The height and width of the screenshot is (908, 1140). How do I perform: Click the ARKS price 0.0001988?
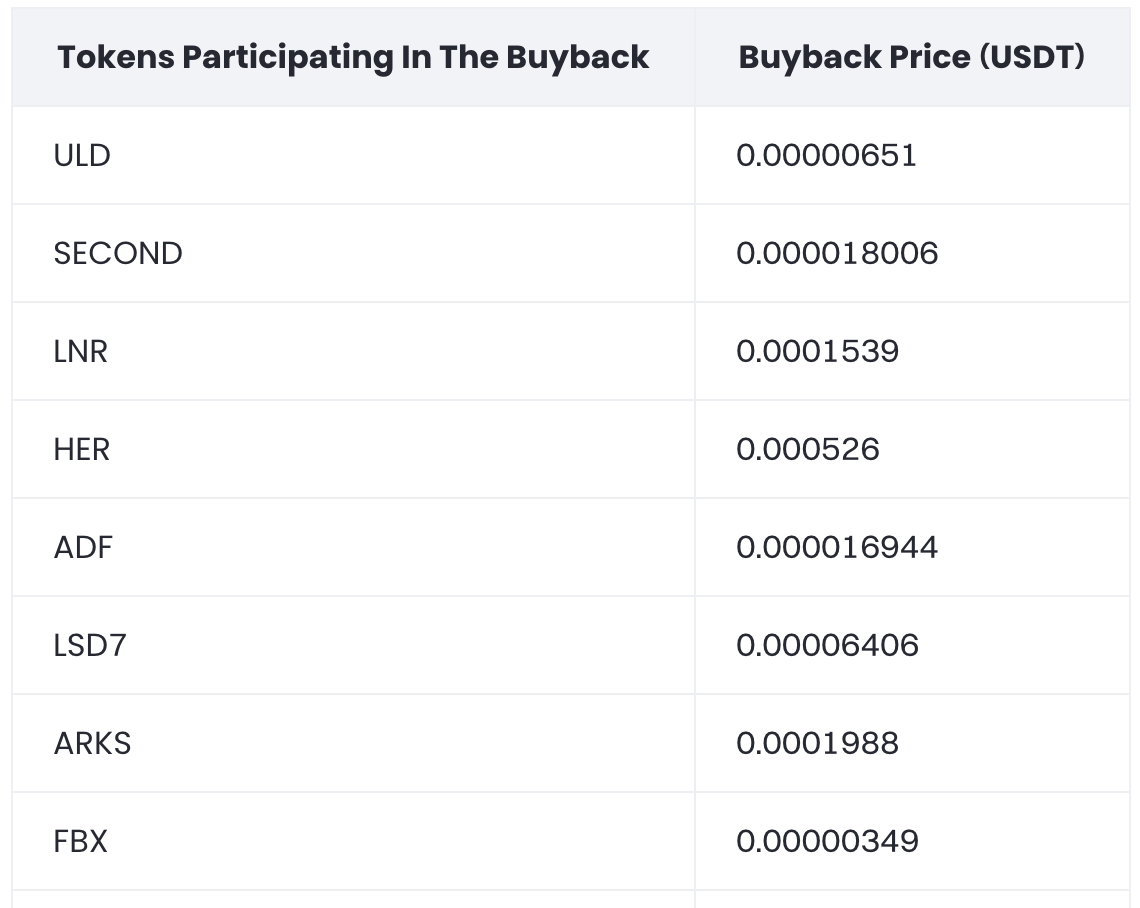817,744
